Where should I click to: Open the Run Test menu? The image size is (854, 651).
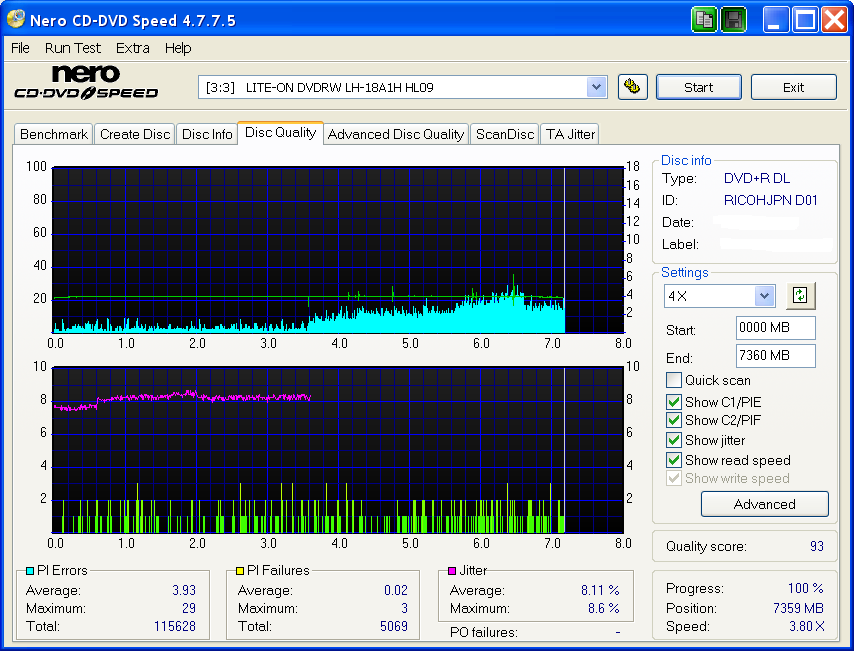[72, 47]
